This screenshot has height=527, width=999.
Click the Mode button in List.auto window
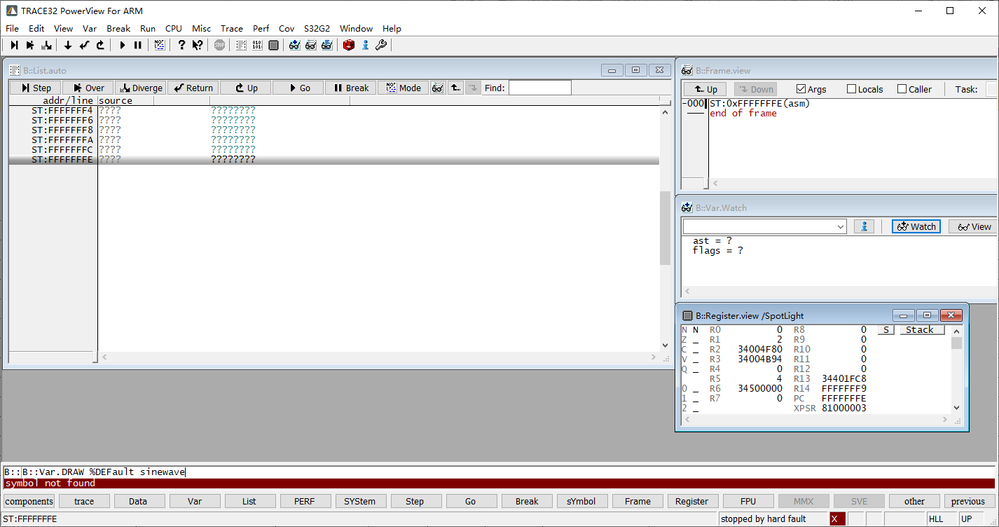pos(403,88)
